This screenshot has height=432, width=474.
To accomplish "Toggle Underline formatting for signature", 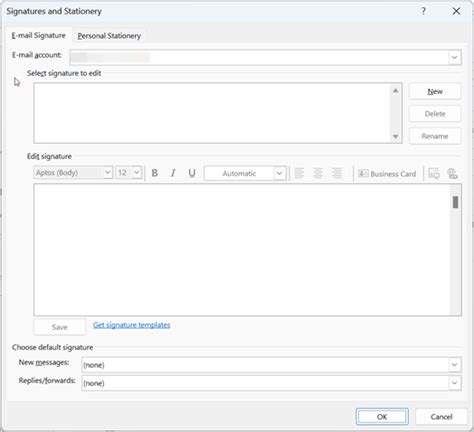I will point(192,173).
